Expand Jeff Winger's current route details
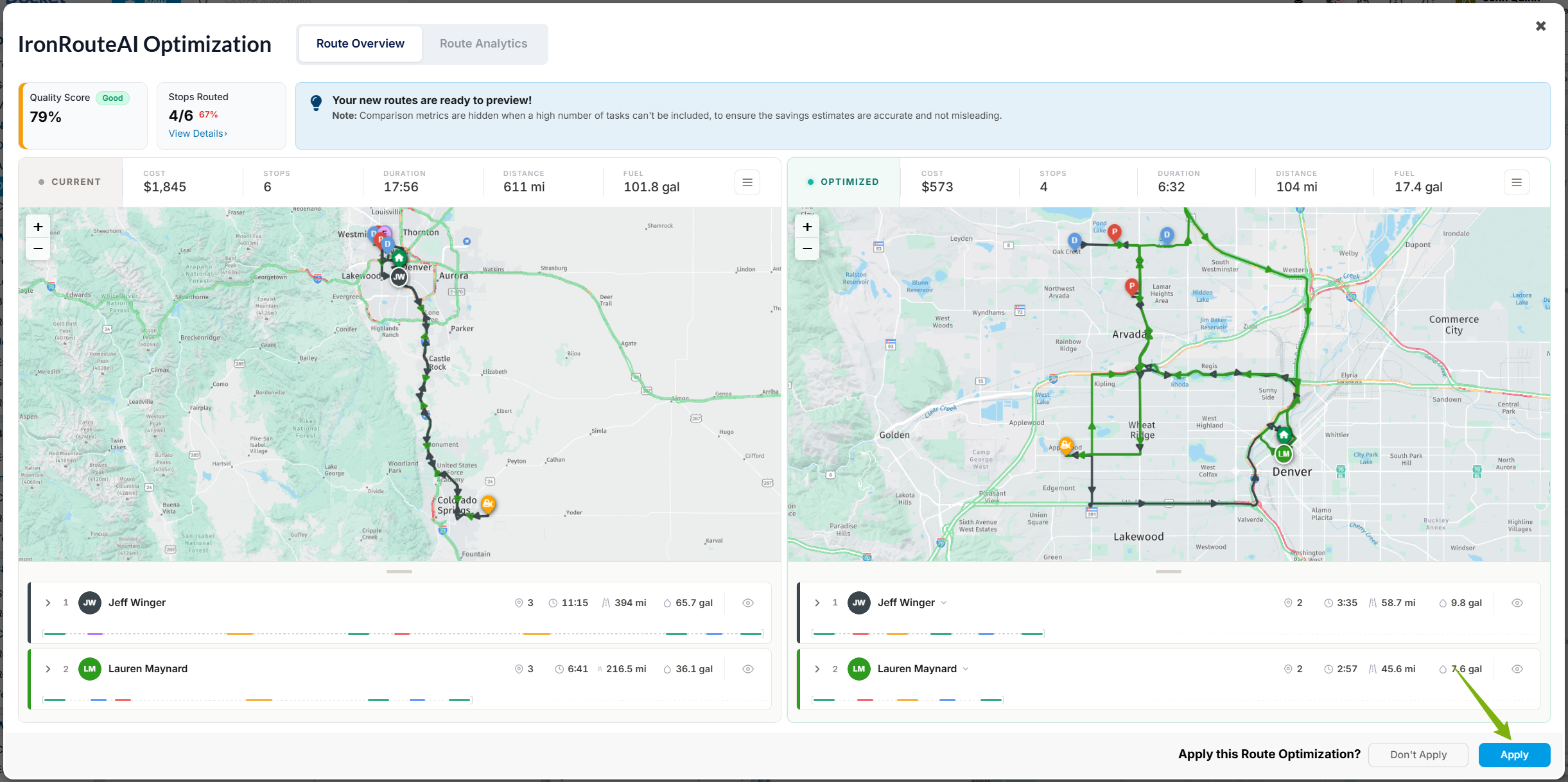1568x782 pixels. 48,603
